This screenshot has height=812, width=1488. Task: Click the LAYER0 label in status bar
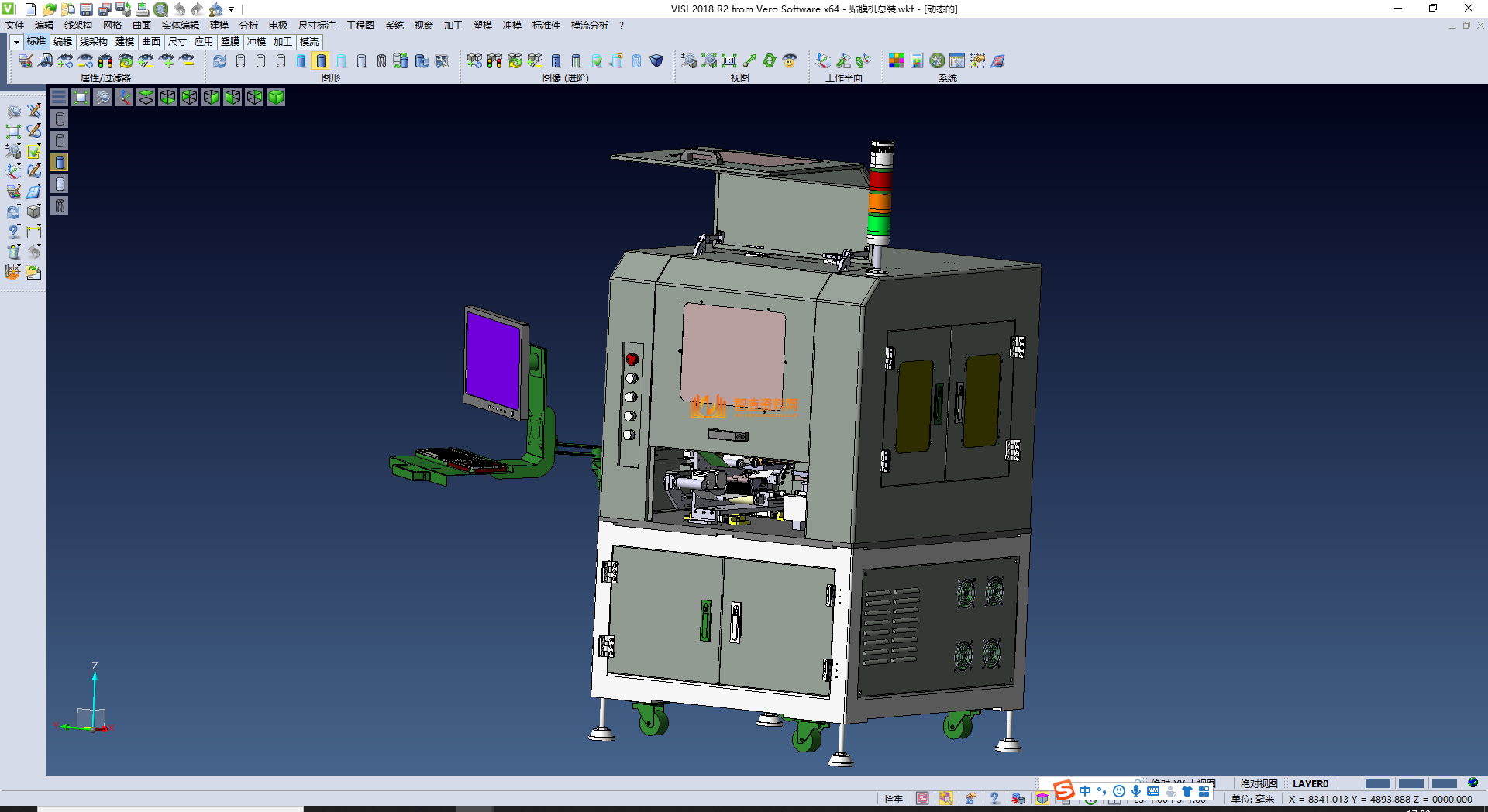click(x=1310, y=783)
